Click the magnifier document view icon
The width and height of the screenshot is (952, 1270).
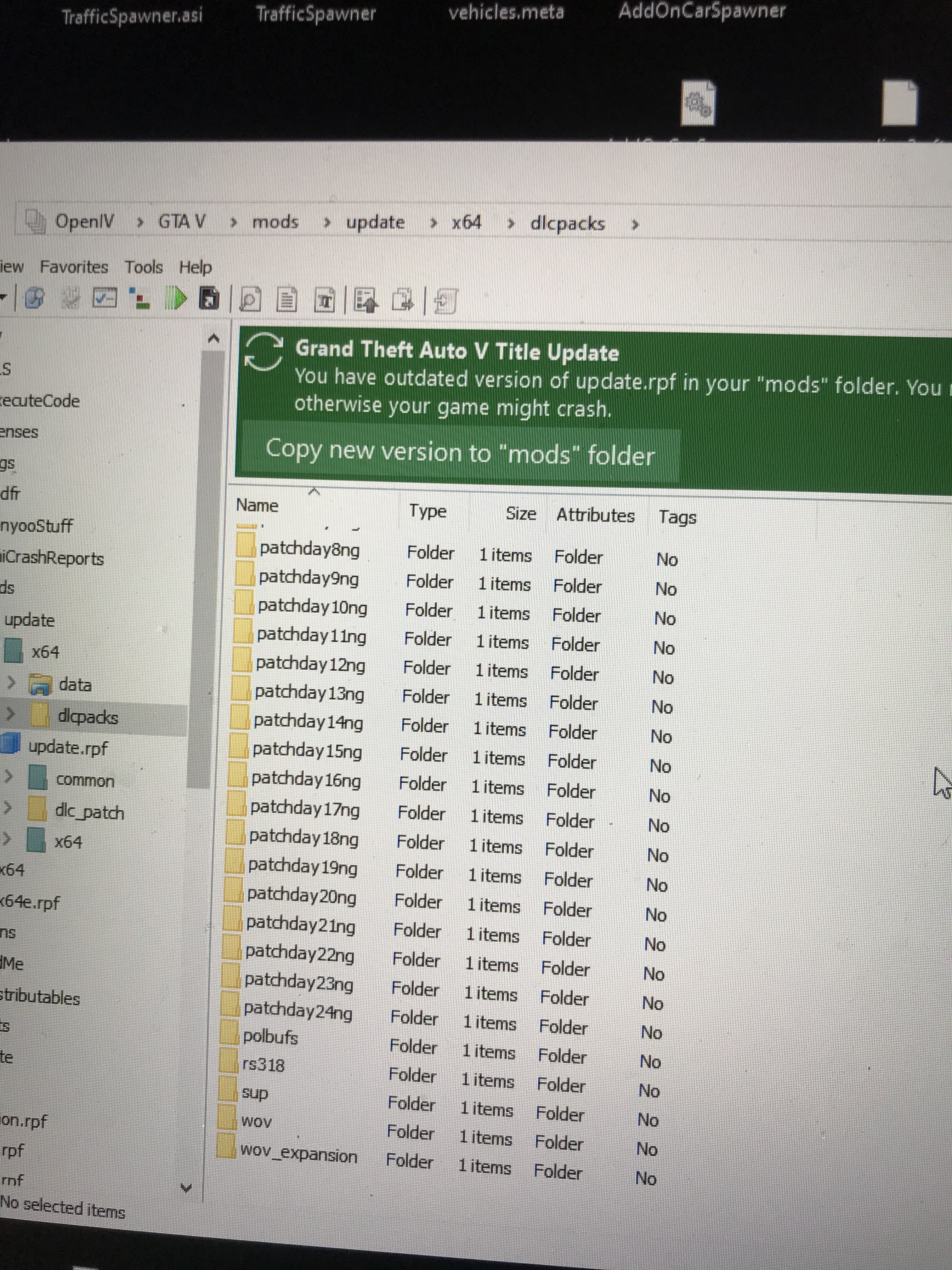[x=250, y=300]
